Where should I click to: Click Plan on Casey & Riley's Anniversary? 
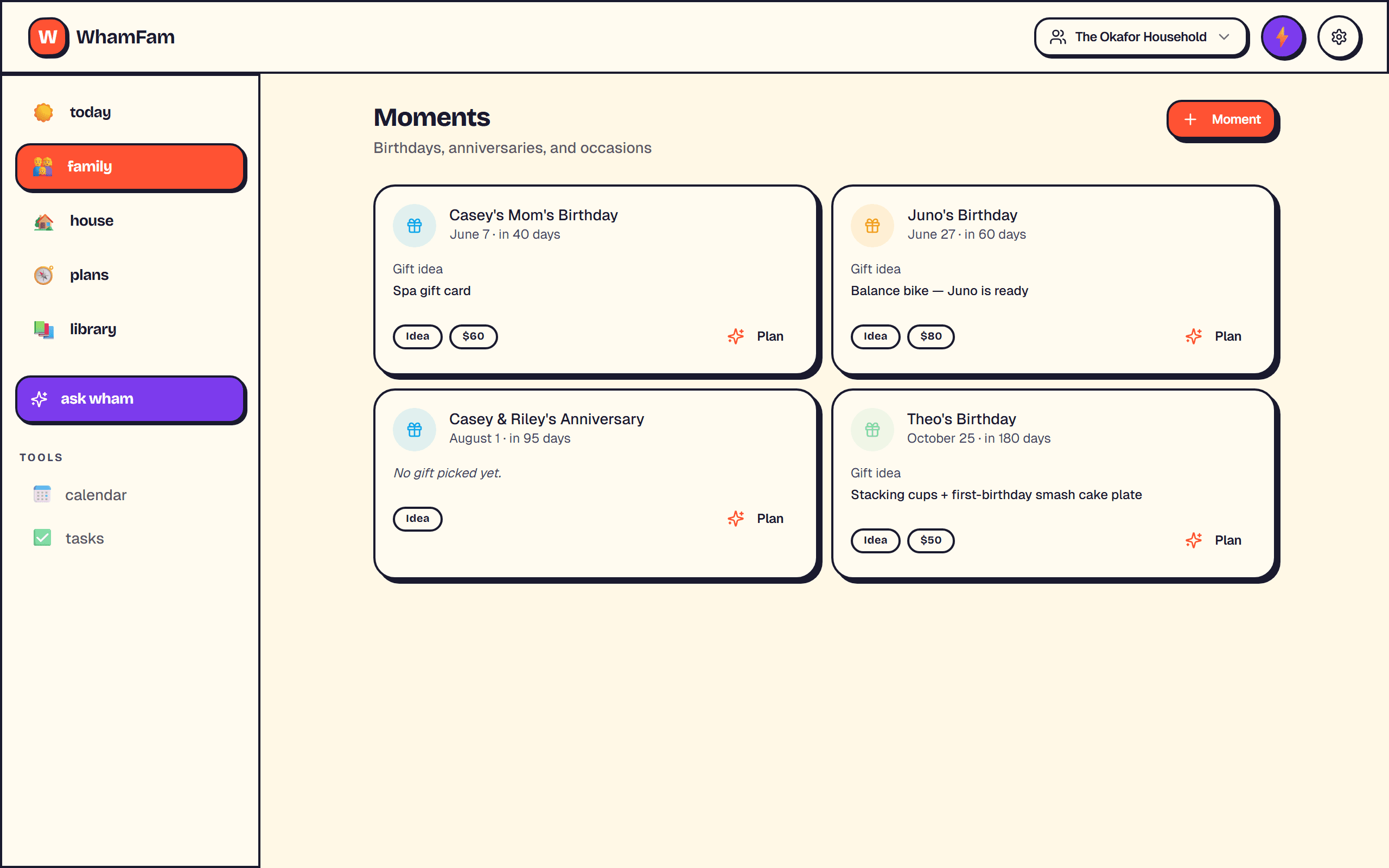click(755, 519)
